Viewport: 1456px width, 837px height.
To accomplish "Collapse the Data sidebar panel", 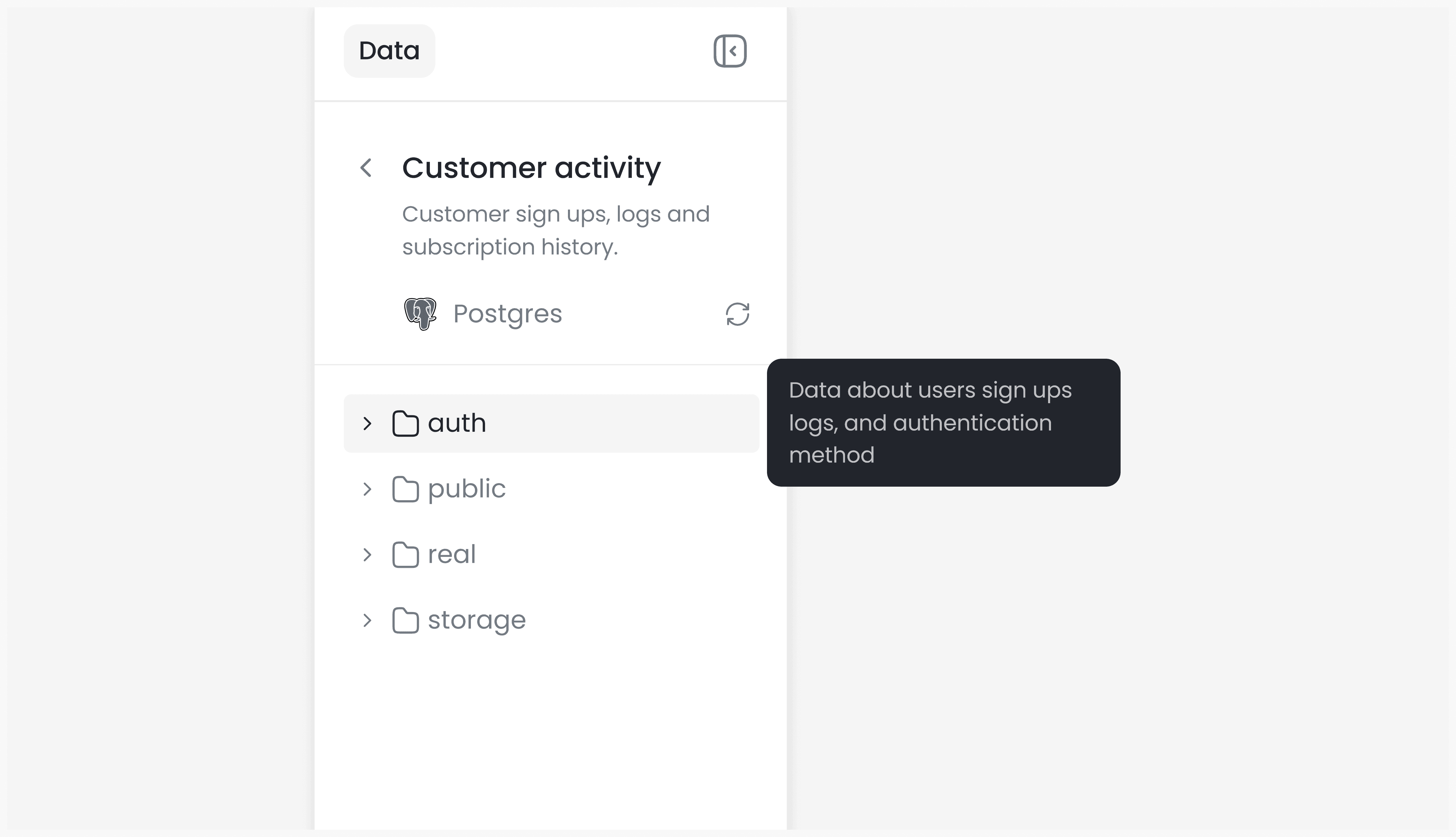I will click(731, 51).
